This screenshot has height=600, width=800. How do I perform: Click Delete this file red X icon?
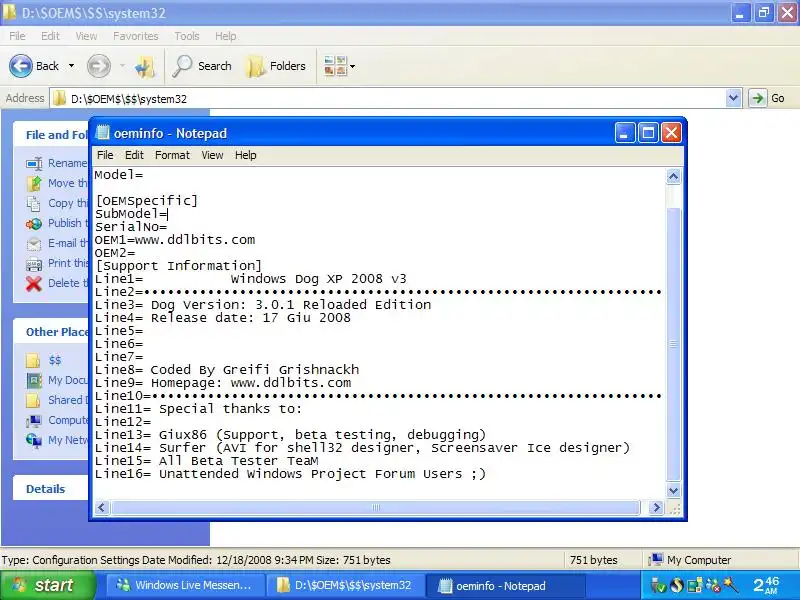(34, 283)
